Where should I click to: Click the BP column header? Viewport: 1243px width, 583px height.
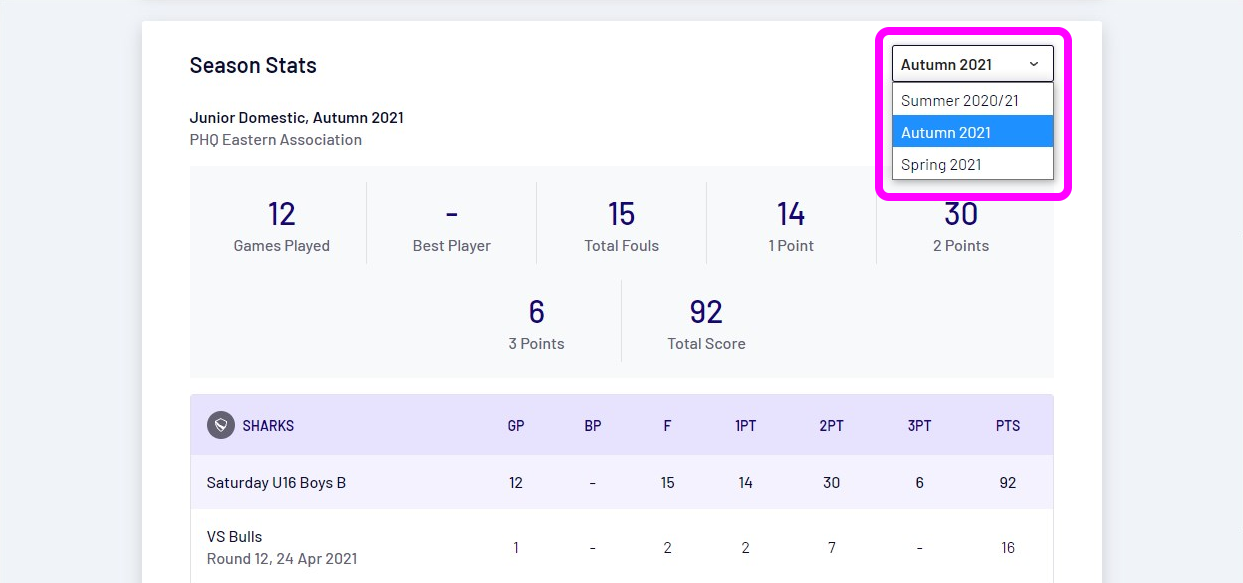[593, 426]
